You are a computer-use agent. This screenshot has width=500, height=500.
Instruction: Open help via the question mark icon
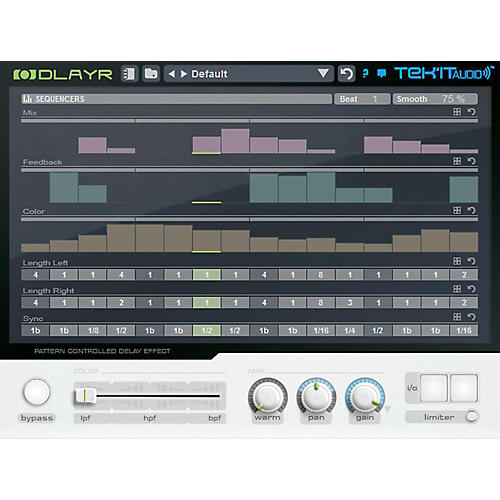366,73
